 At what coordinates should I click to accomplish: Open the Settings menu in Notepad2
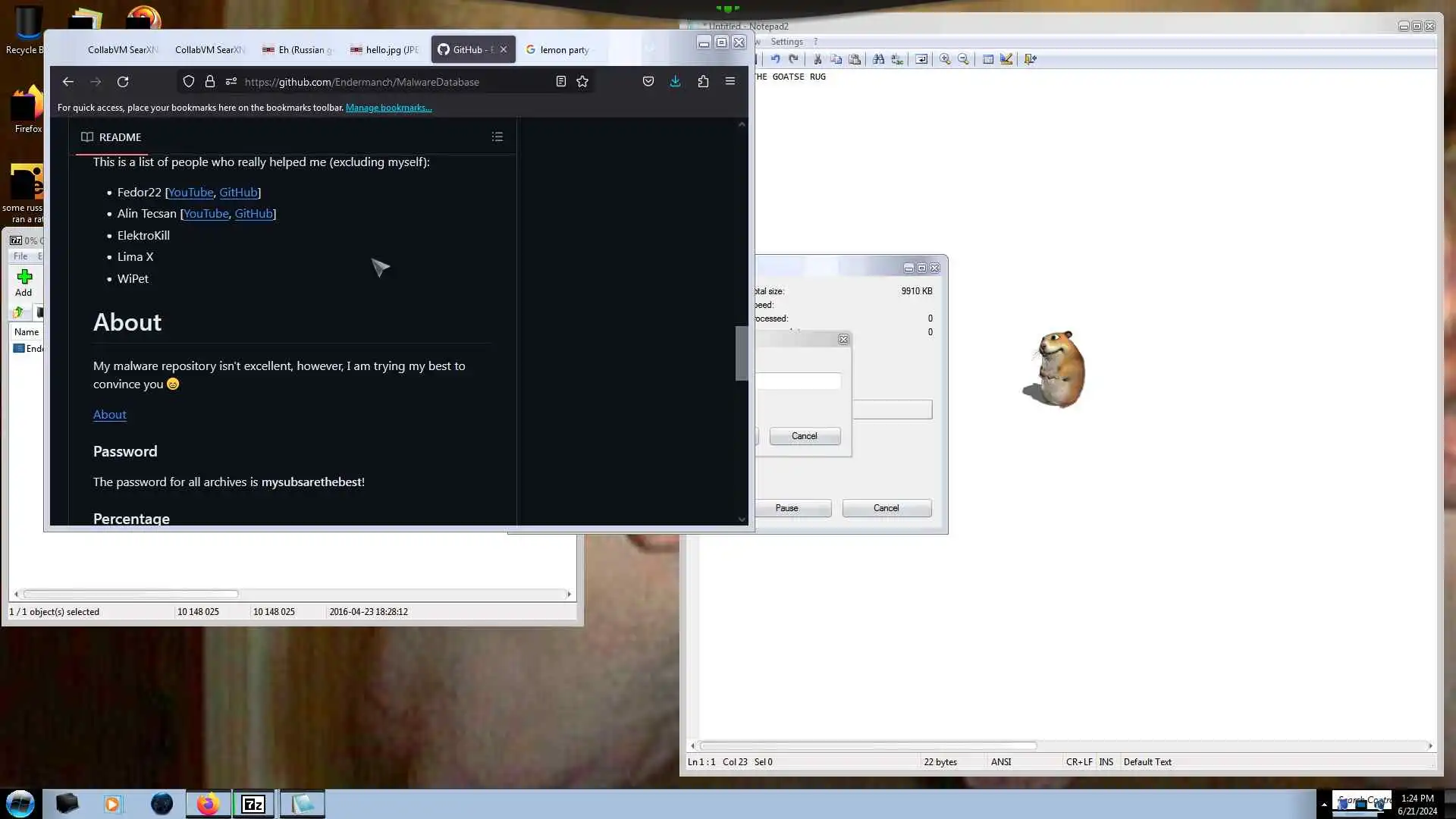[786, 42]
